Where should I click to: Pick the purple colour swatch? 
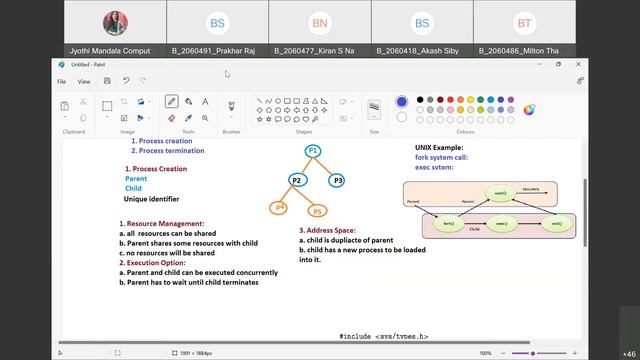coord(511,100)
